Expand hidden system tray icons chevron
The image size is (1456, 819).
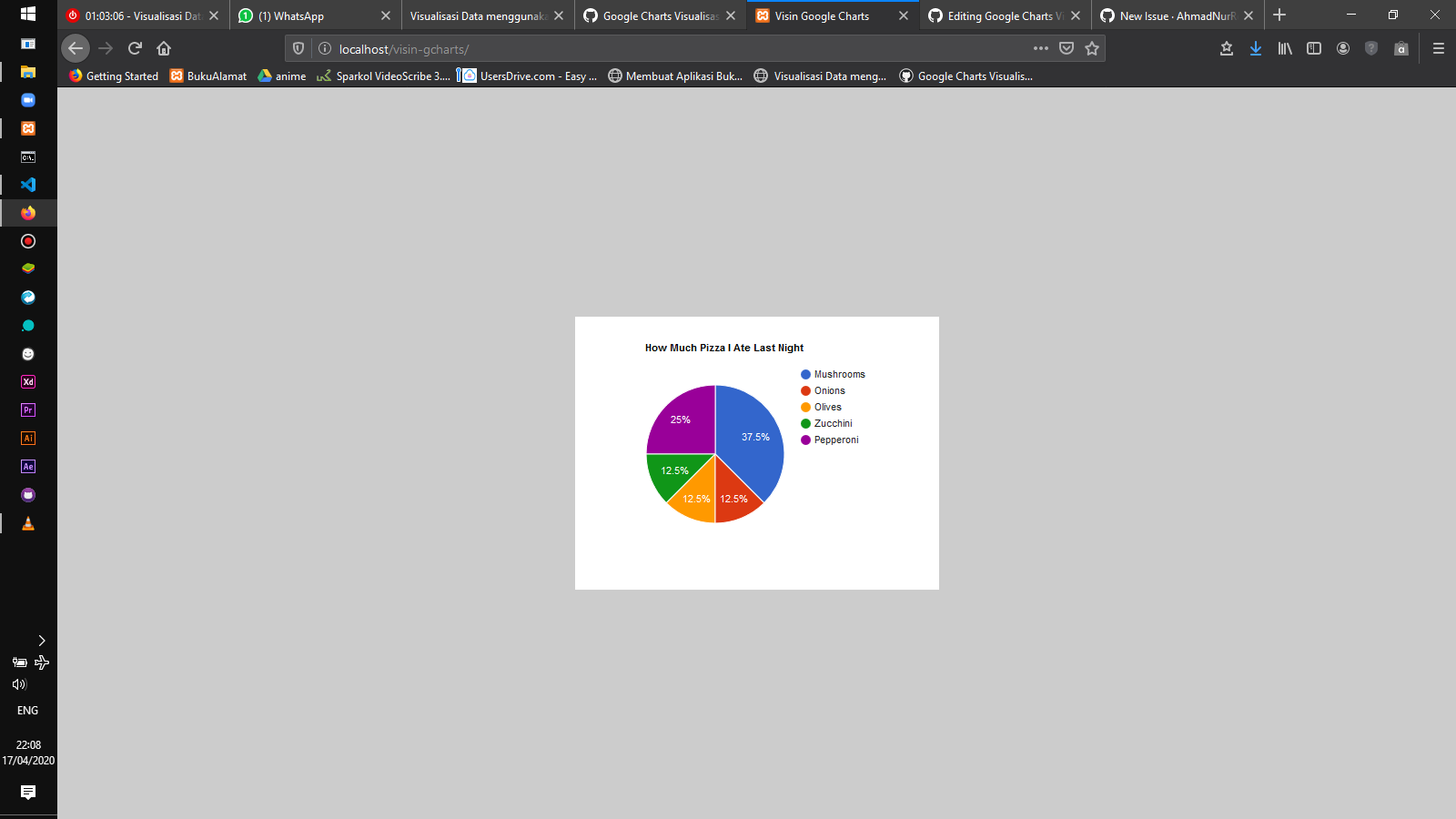coord(41,641)
